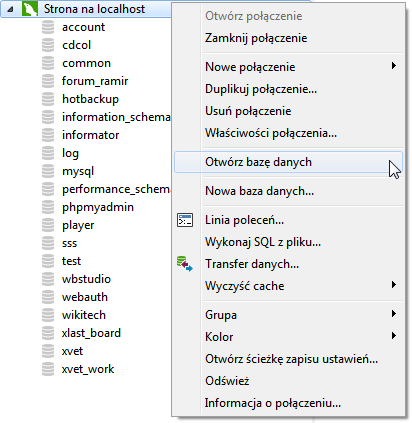Screen dimensions: 412x423
Task: Click the database icon next to wikitech
Action: pyautogui.click(x=48, y=315)
